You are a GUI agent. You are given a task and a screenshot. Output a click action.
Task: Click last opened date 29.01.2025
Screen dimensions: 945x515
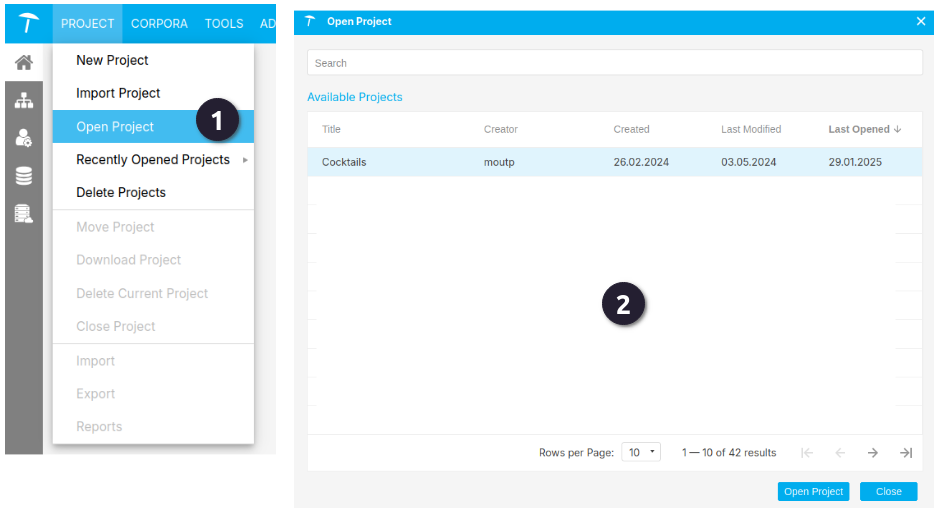(x=855, y=162)
